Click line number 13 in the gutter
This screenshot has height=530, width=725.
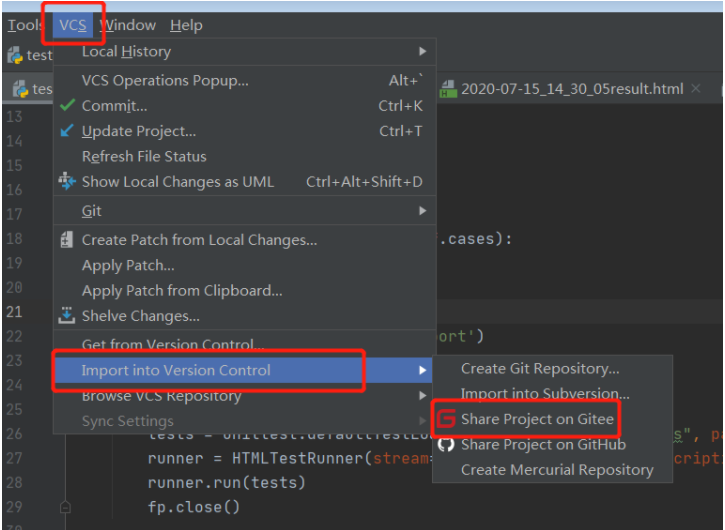(x=14, y=117)
